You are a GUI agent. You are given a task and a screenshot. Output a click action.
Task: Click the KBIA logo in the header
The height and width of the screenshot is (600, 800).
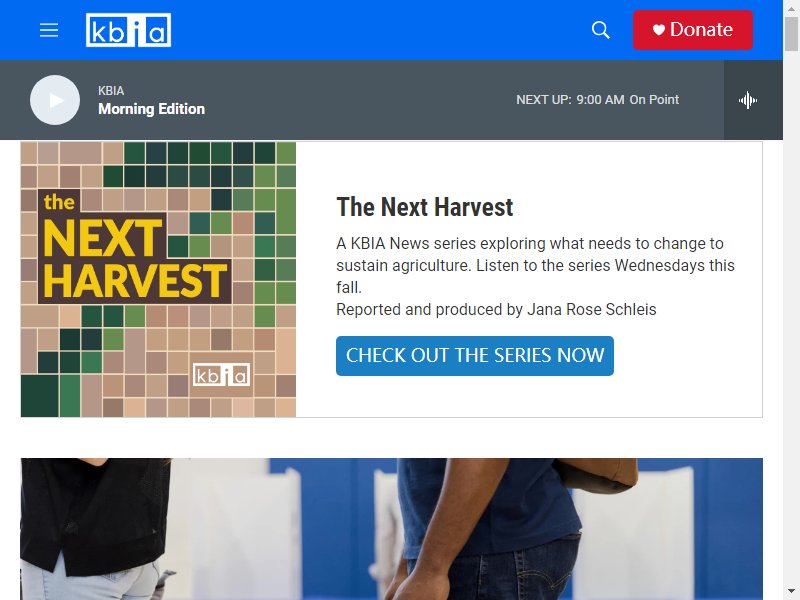tap(129, 30)
